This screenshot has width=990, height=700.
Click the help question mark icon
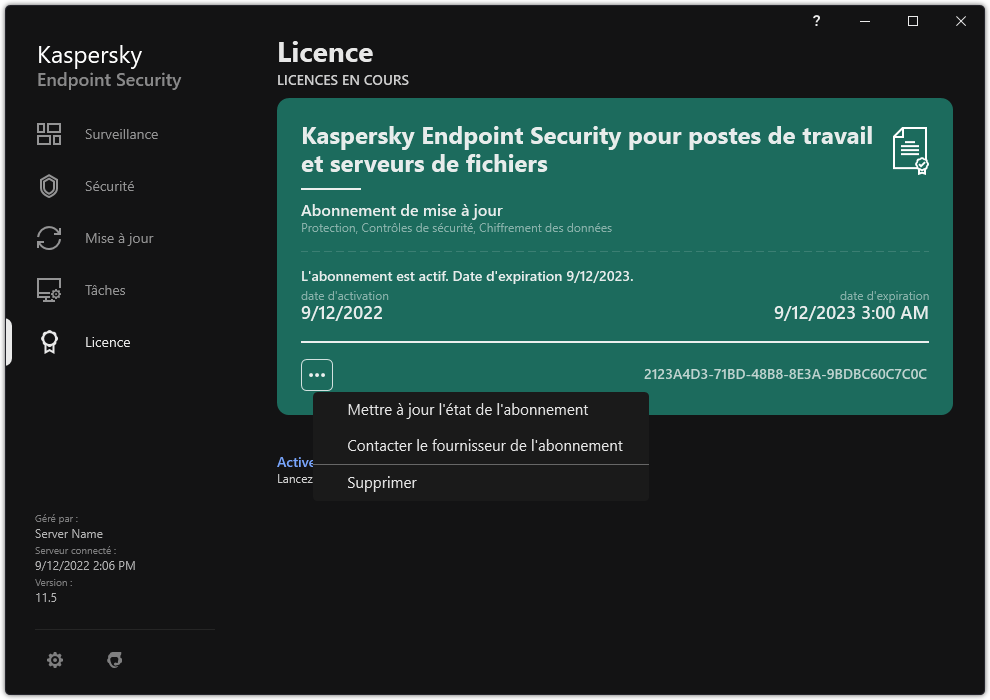[816, 21]
